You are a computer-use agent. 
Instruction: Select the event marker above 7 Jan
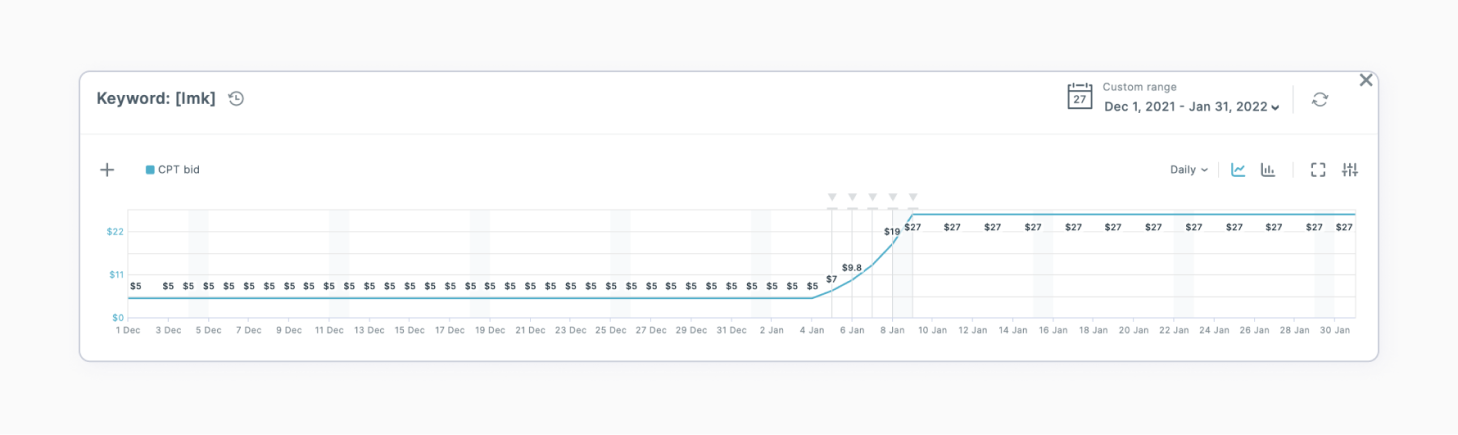pos(872,198)
